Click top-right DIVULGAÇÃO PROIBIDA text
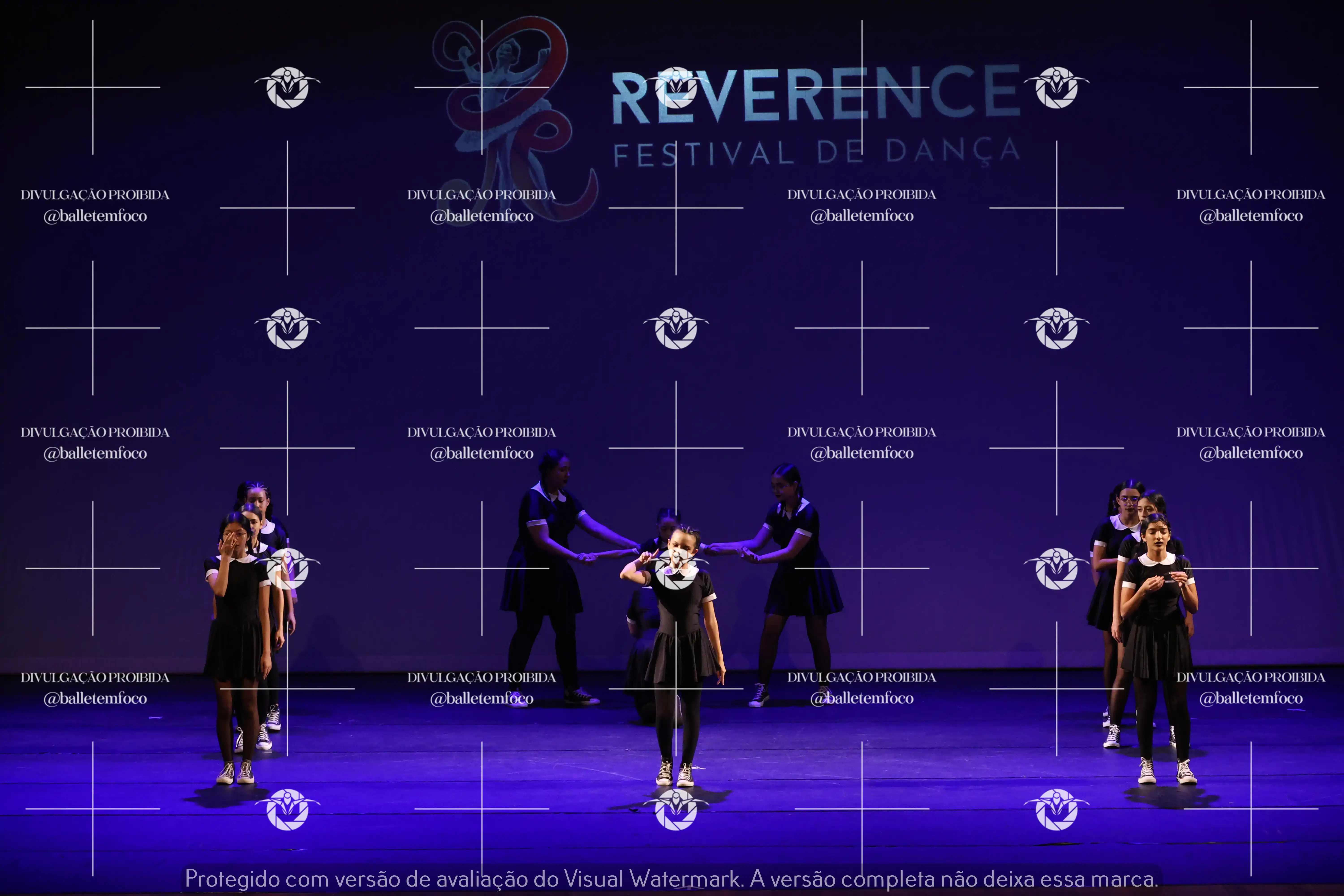Image resolution: width=1344 pixels, height=896 pixels. 1250,195
